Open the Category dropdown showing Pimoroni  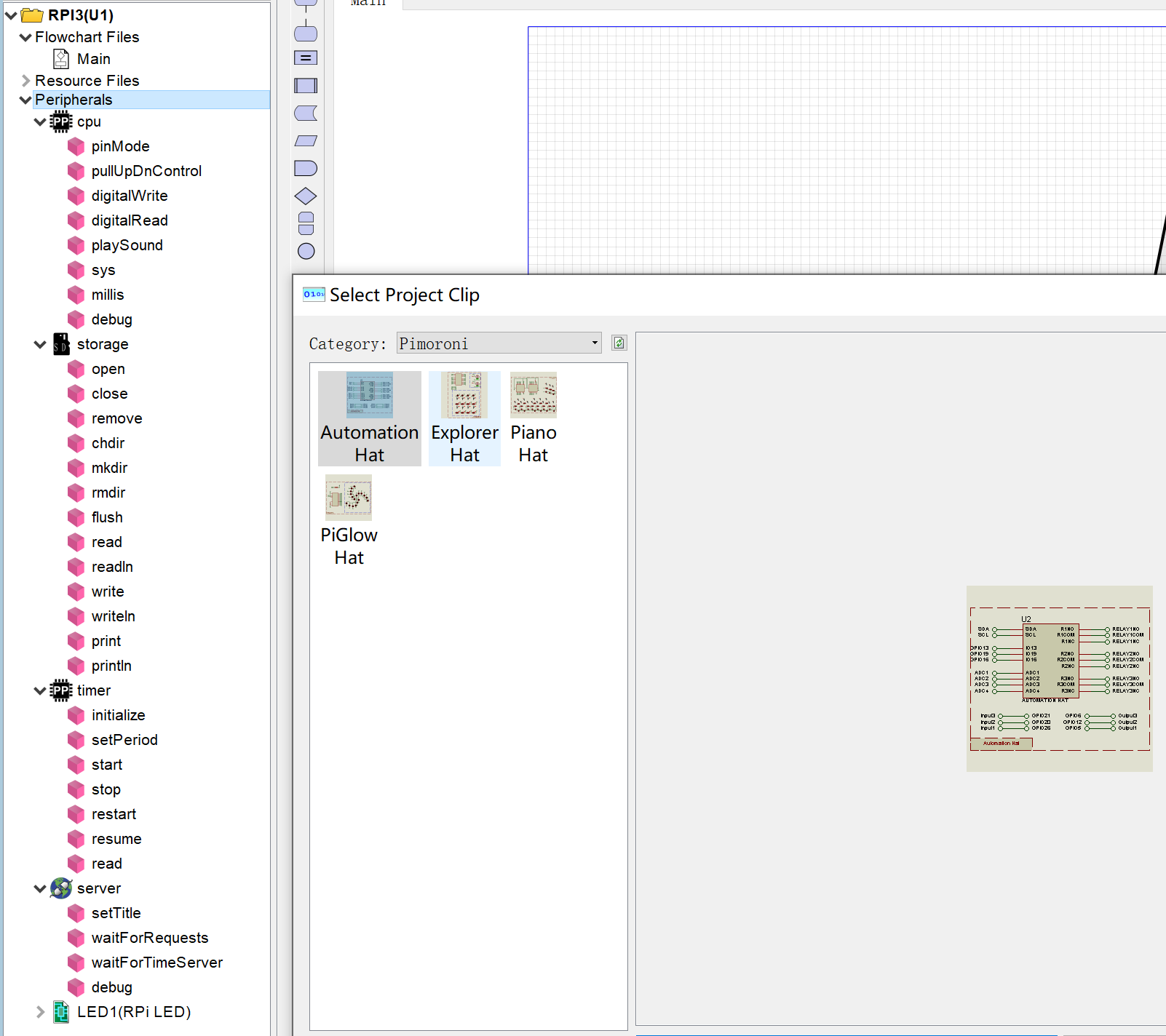pyautogui.click(x=499, y=343)
